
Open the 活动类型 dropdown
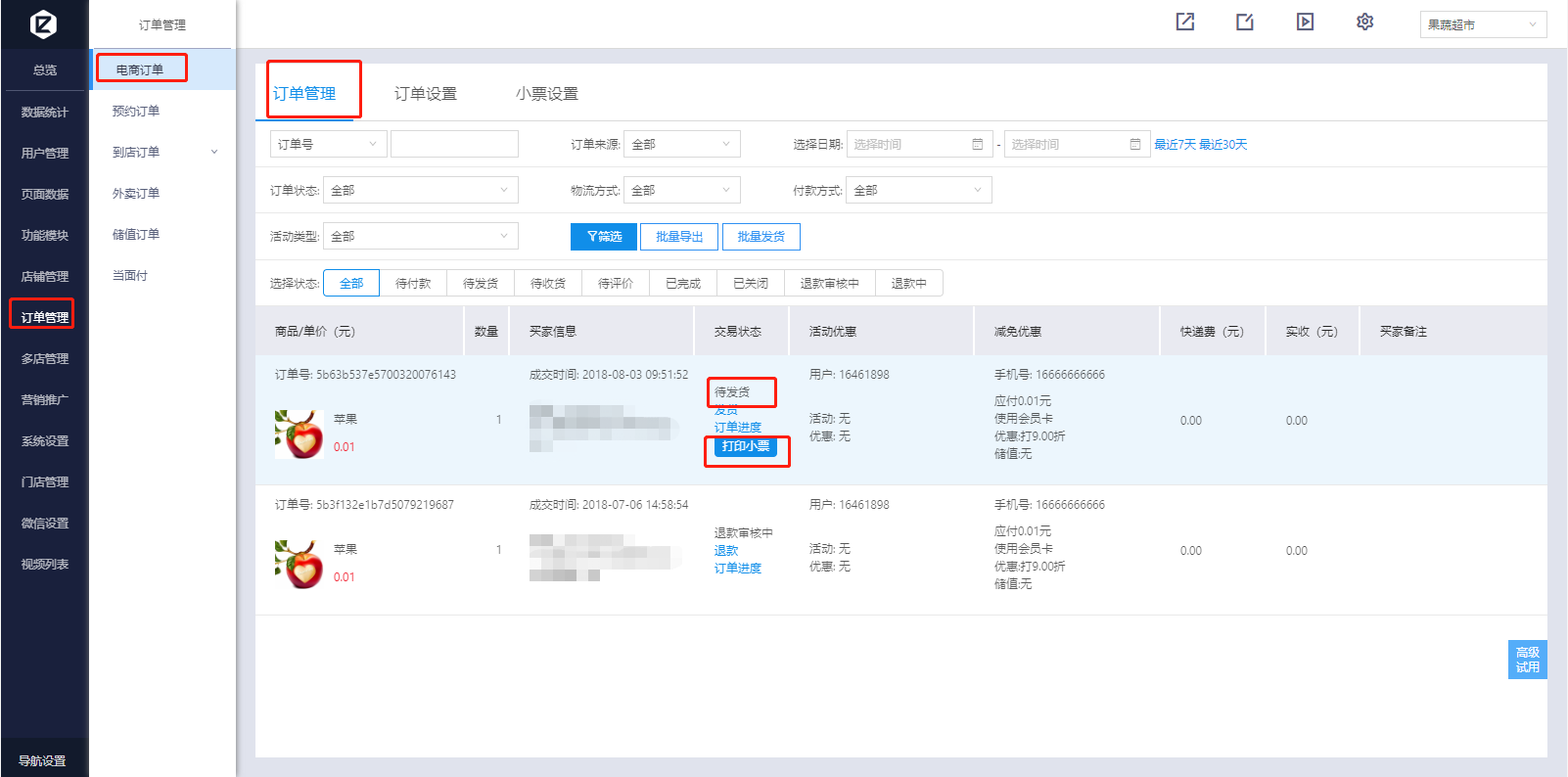[x=420, y=236]
